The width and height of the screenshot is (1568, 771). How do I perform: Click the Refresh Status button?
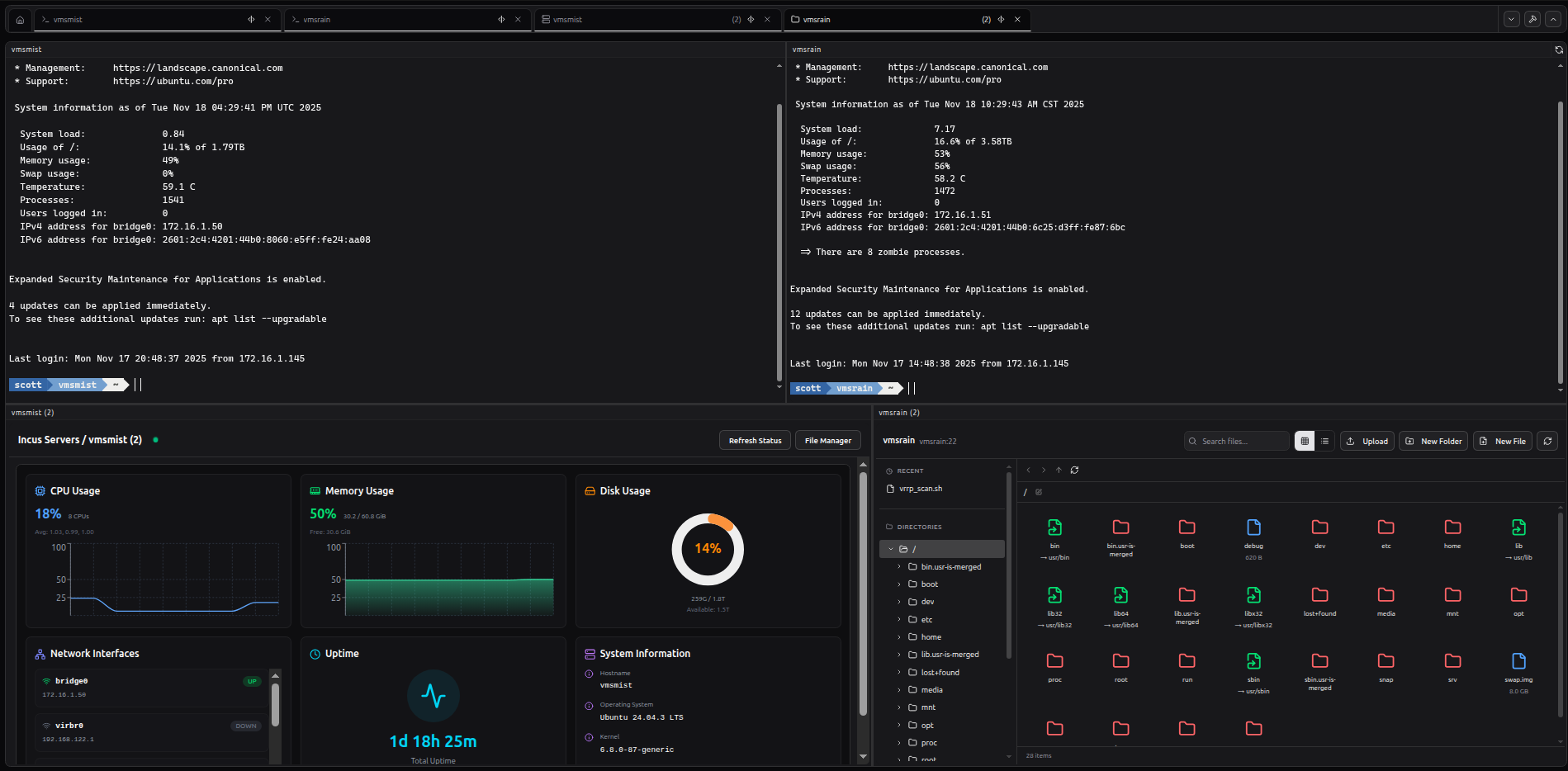point(755,441)
